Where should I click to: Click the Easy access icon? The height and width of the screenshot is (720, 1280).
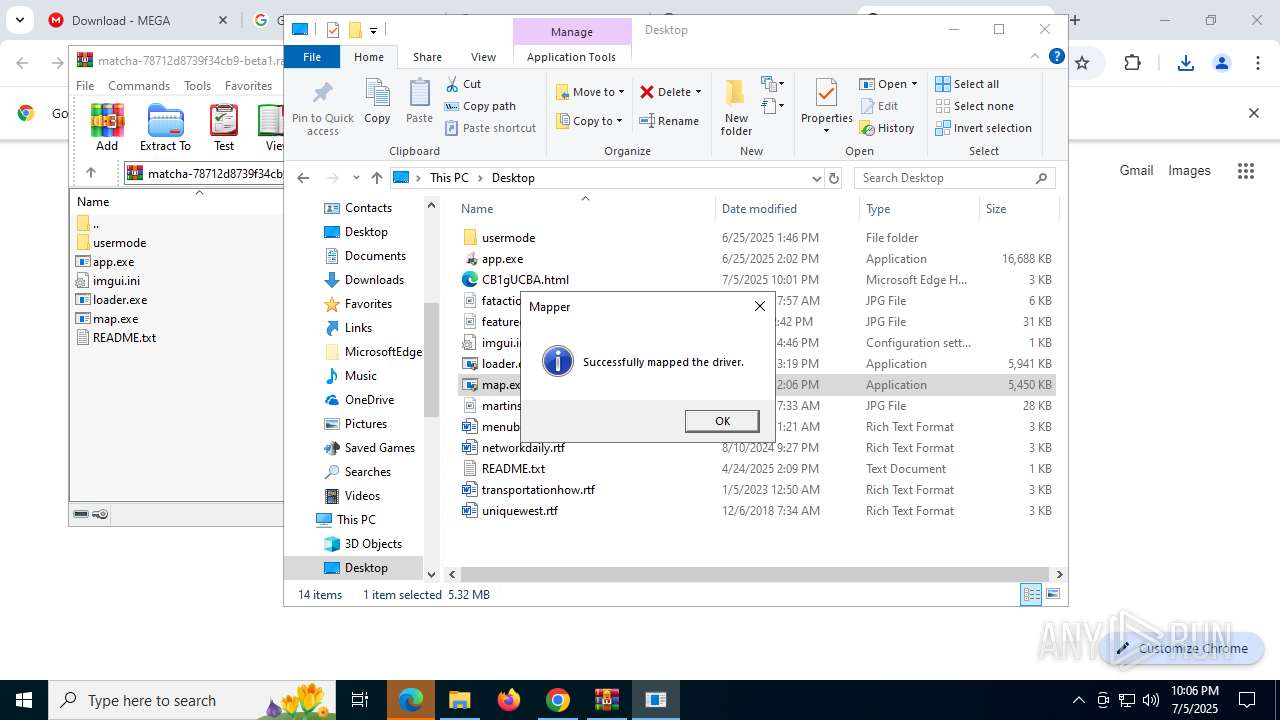coord(772,106)
